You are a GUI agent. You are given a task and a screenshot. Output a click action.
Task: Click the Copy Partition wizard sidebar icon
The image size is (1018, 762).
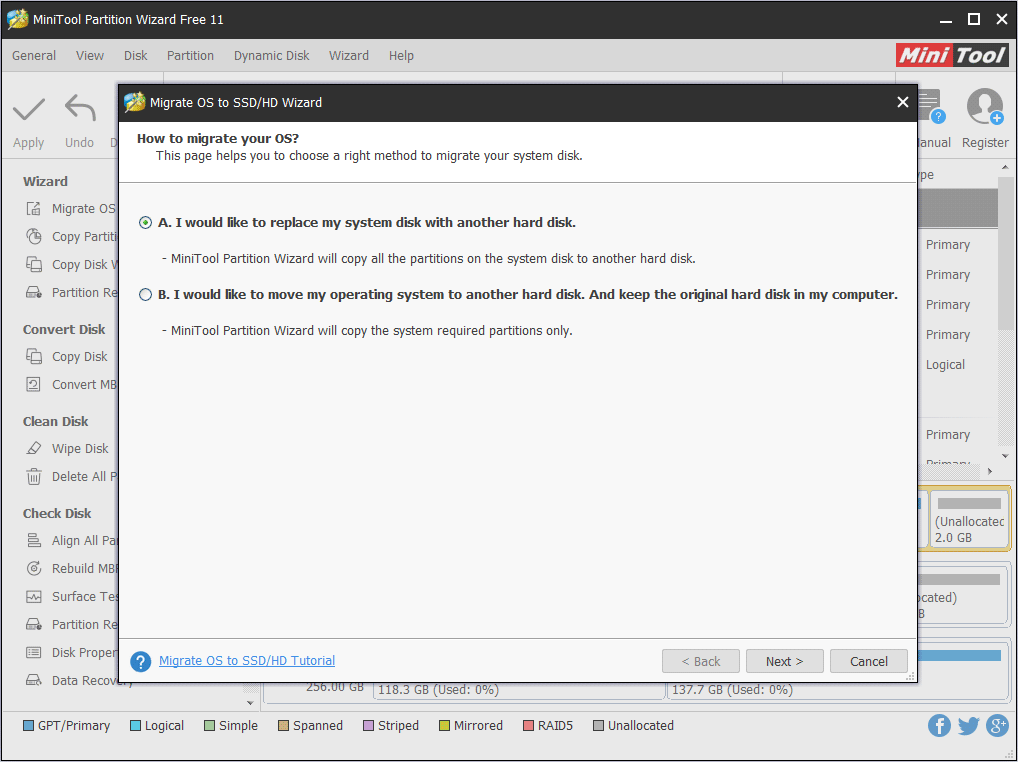(33, 236)
